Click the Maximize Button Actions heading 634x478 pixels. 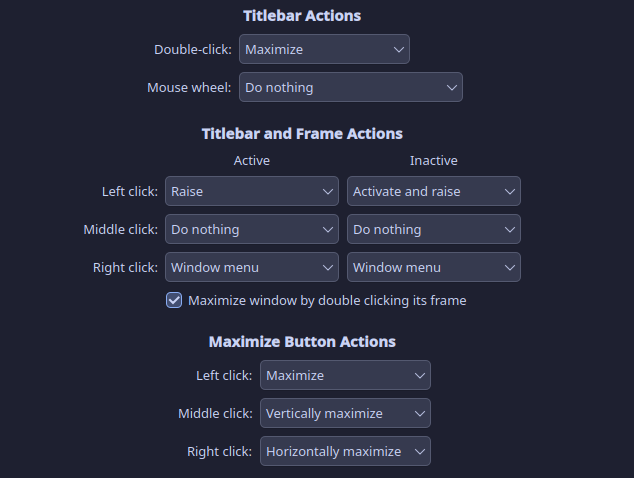(302, 342)
